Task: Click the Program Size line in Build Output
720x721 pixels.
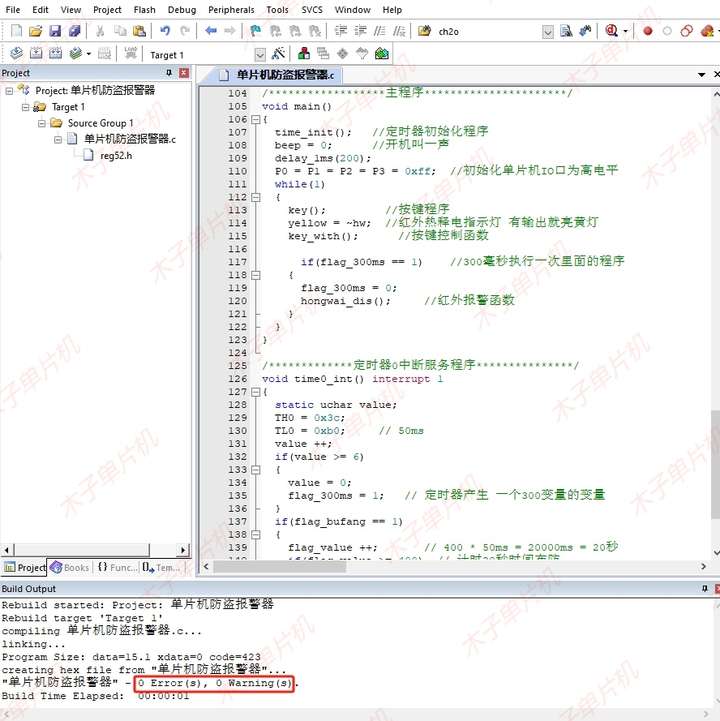Action: [131, 657]
